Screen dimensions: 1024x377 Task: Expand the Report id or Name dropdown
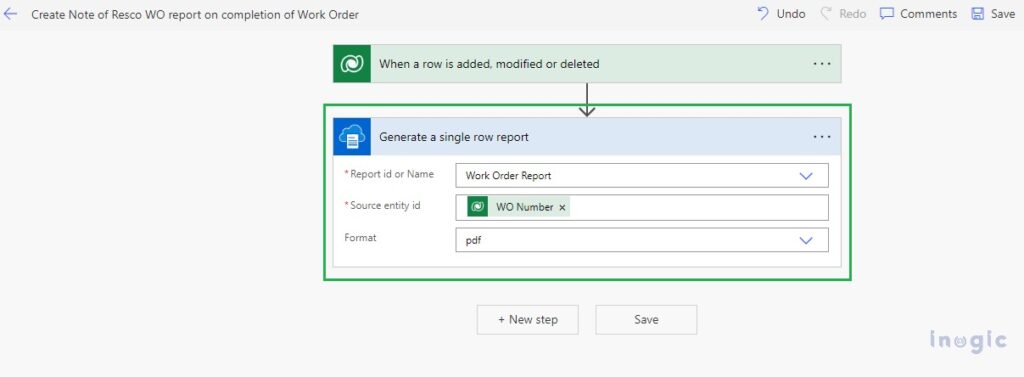pos(806,176)
